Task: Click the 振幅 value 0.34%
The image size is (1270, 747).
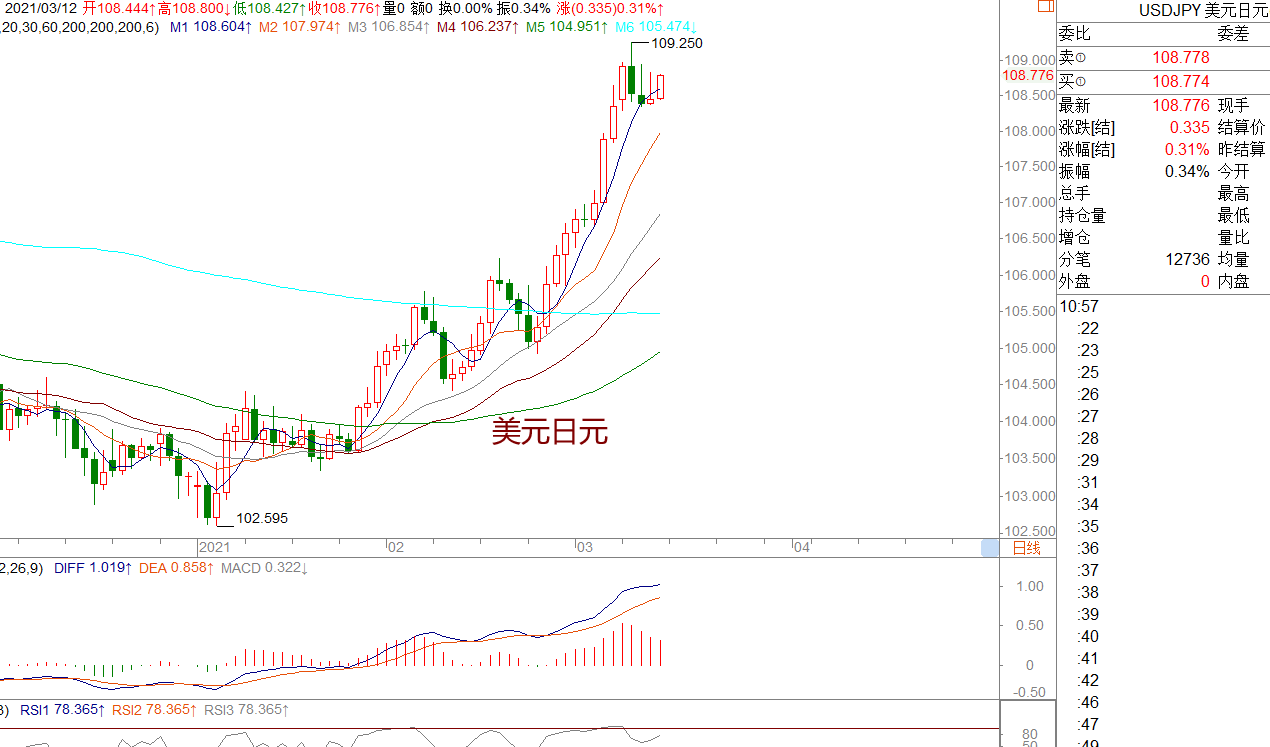Action: coord(1188,172)
